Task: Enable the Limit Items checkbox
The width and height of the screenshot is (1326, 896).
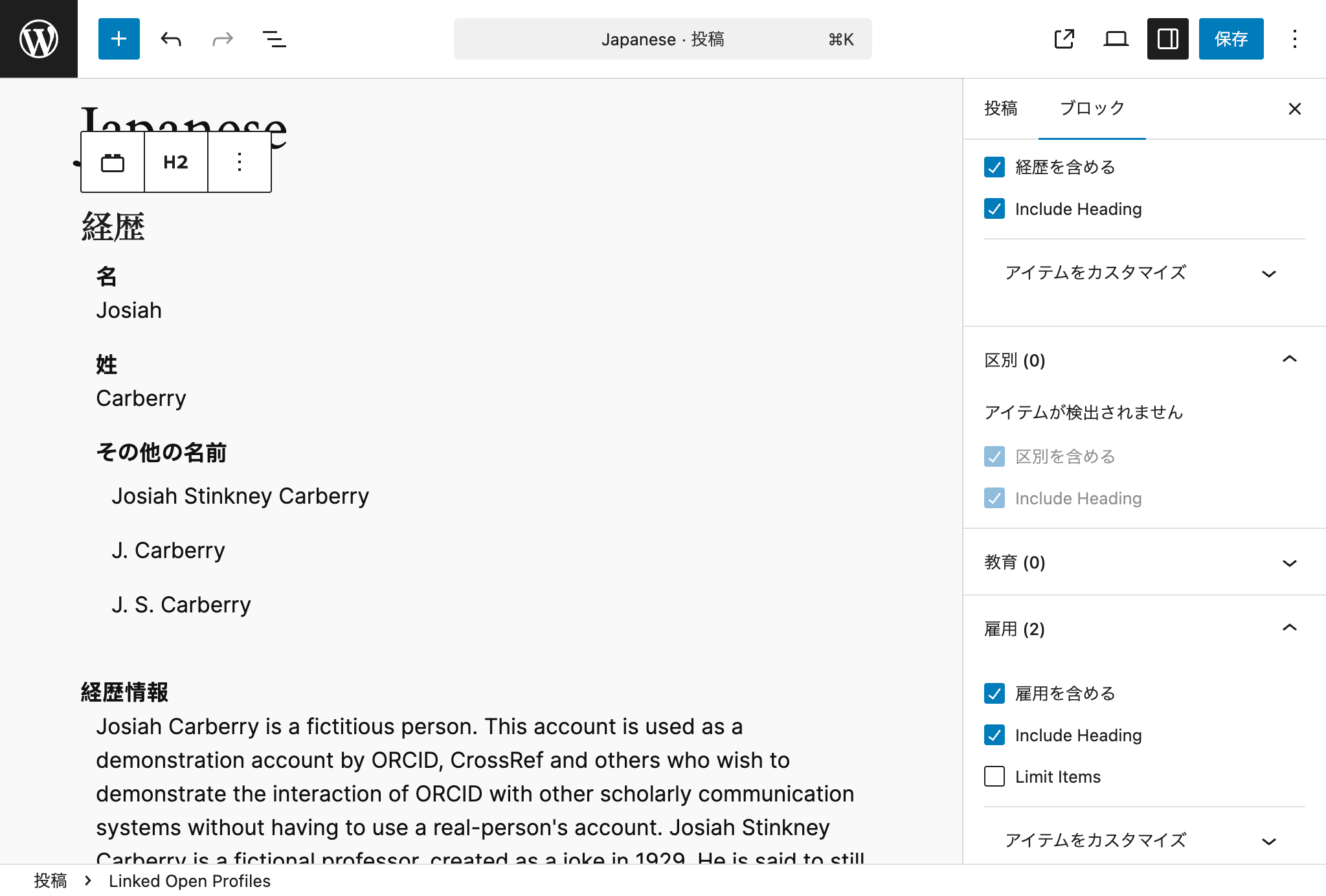Action: click(x=994, y=776)
